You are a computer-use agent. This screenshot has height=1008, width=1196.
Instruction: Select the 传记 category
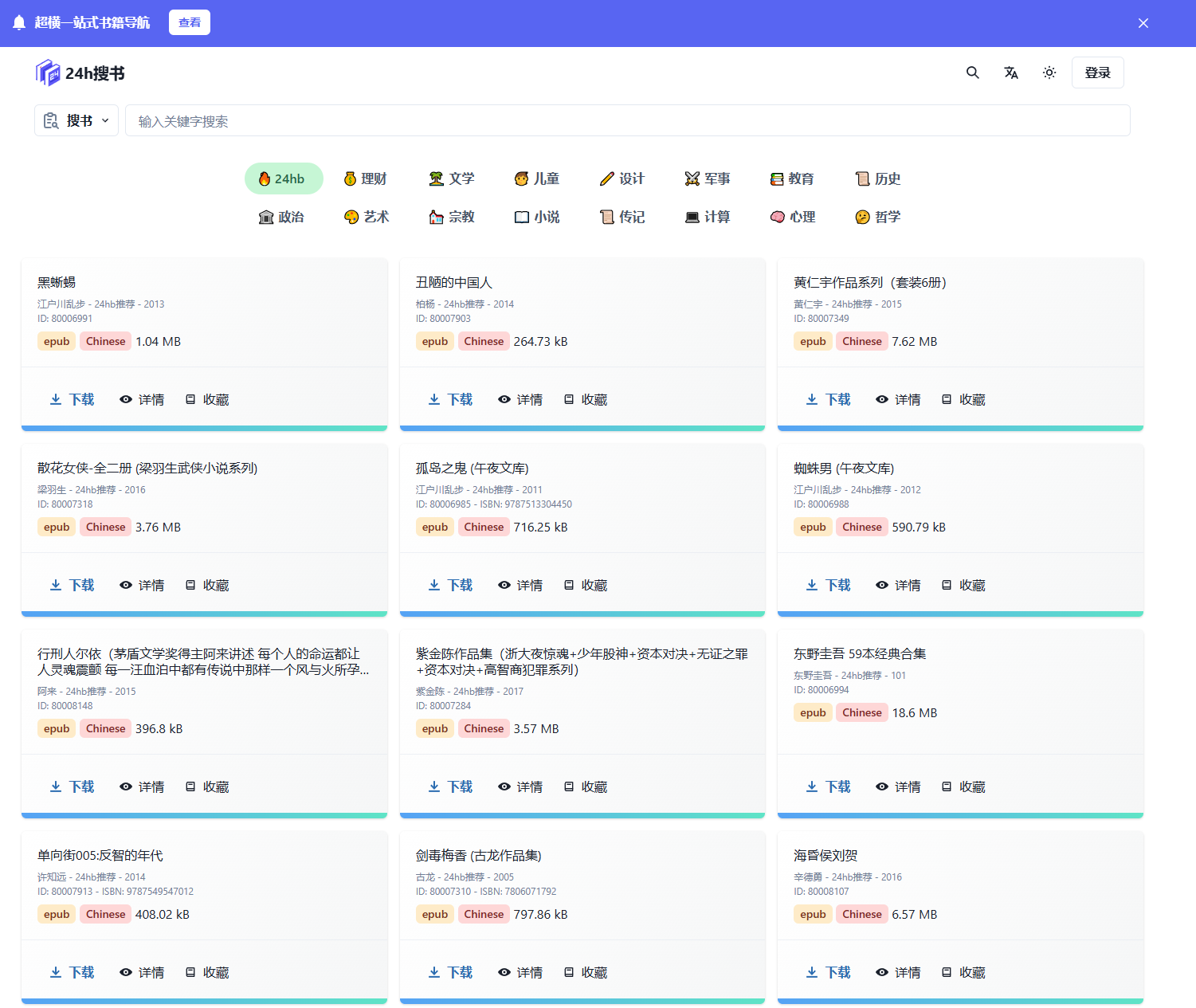622,217
